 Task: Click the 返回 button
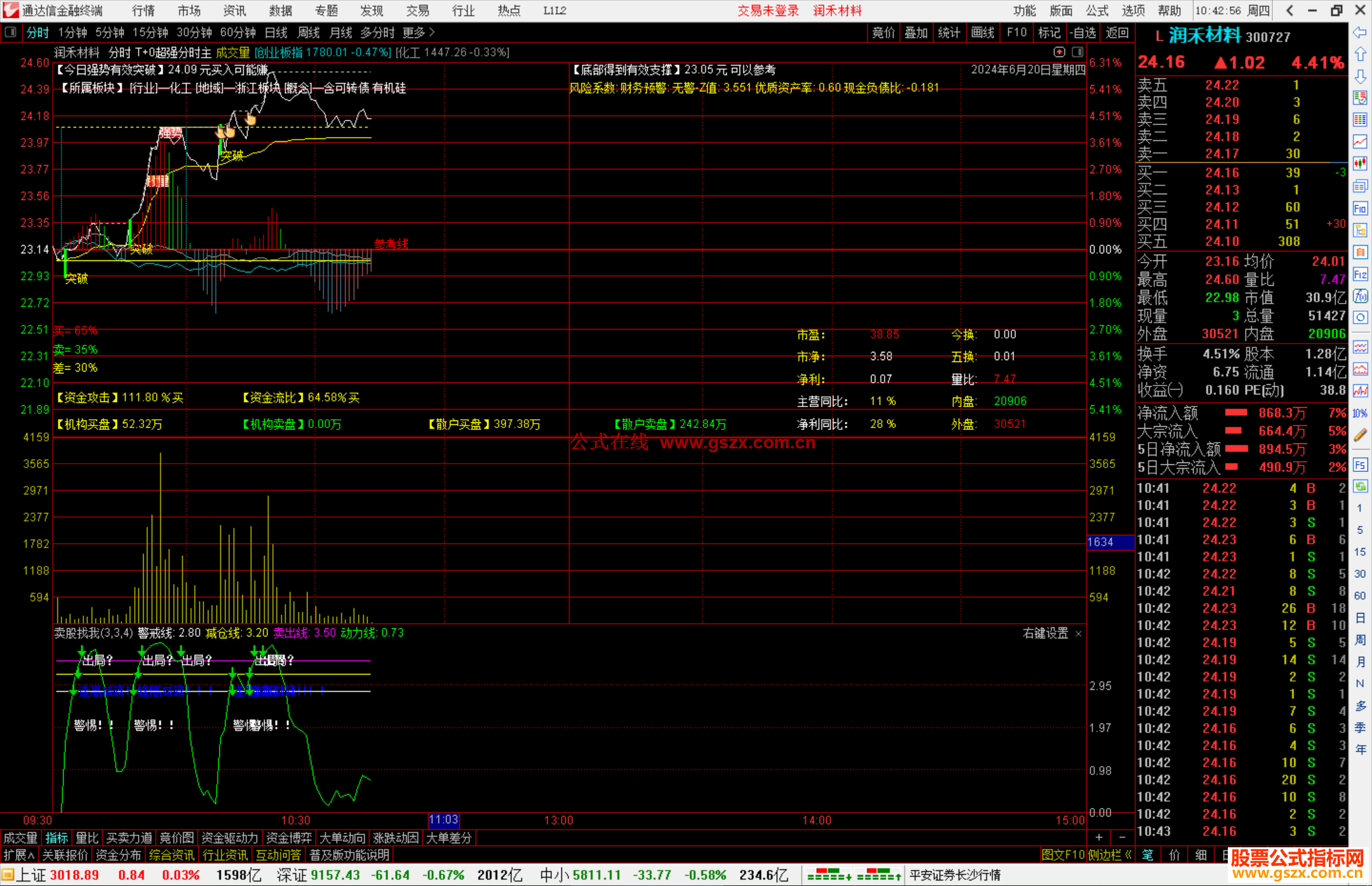pos(1117,32)
